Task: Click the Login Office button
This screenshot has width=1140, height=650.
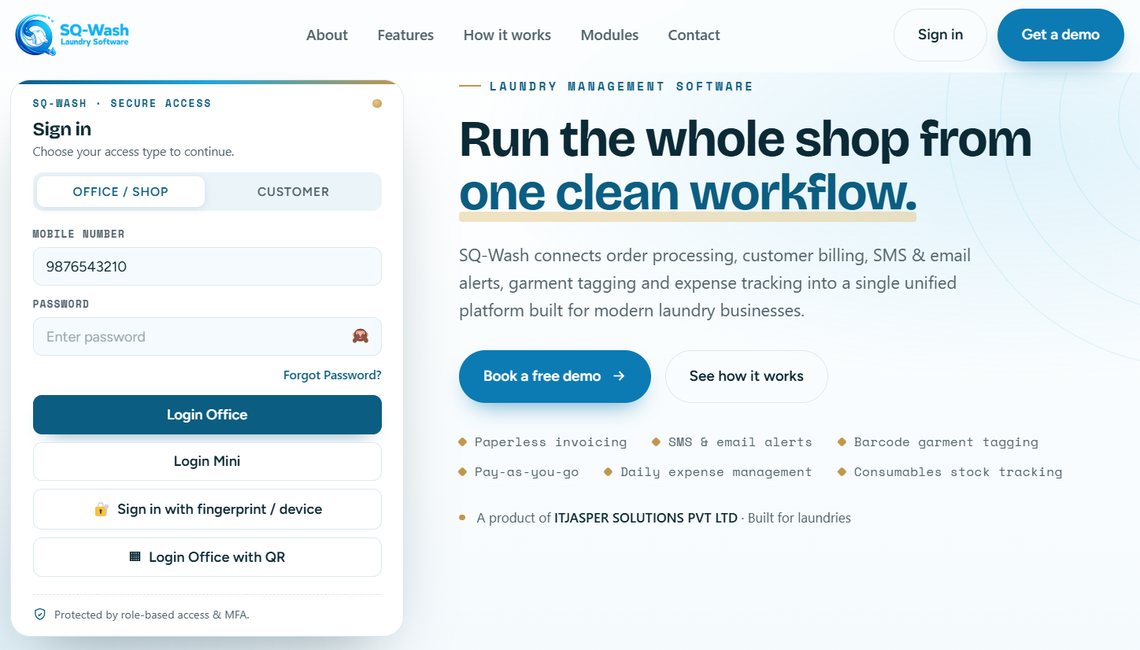Action: coord(207,414)
